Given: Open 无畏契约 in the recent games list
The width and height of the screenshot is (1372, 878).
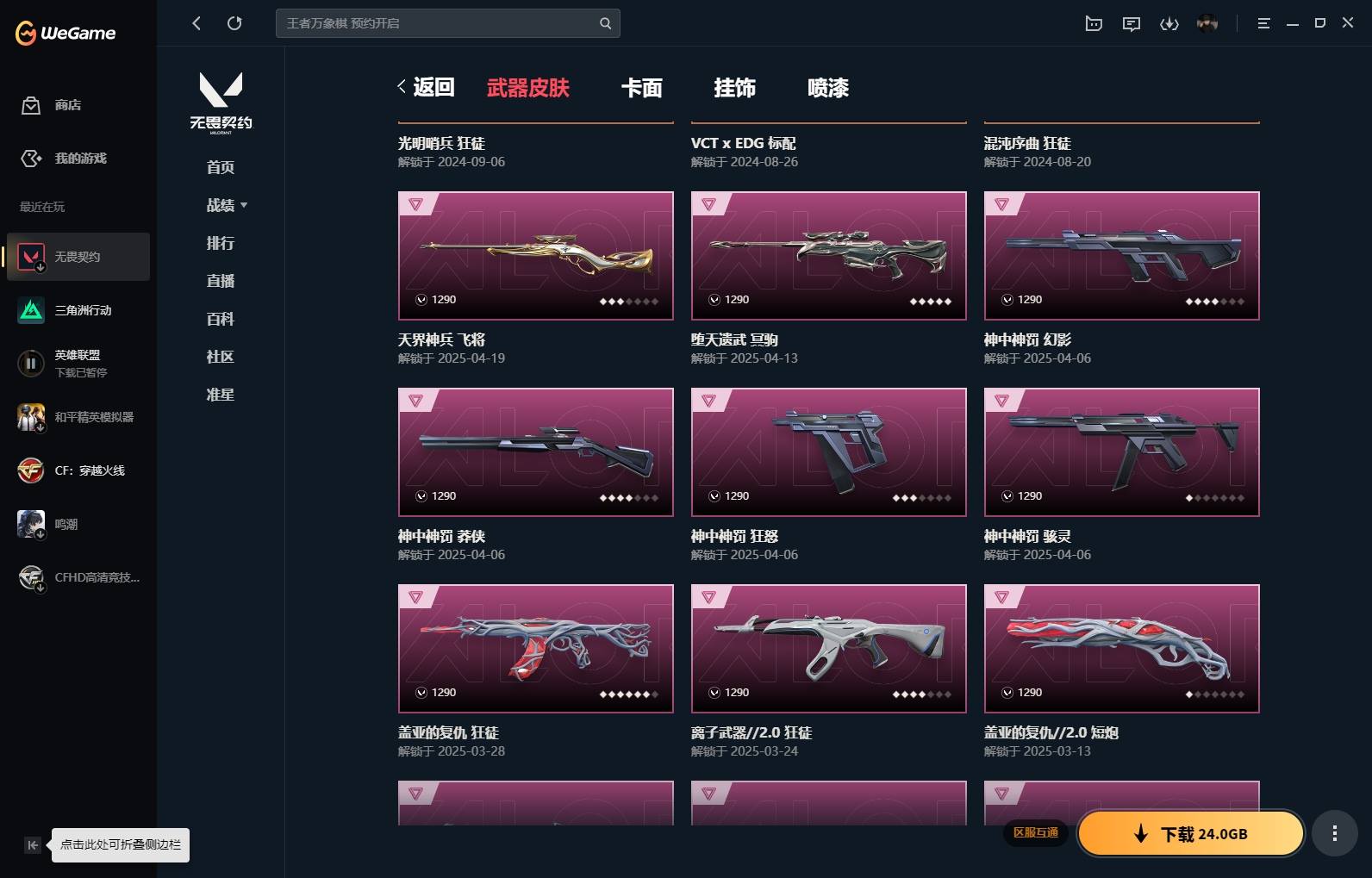Looking at the screenshot, I should click(x=78, y=257).
